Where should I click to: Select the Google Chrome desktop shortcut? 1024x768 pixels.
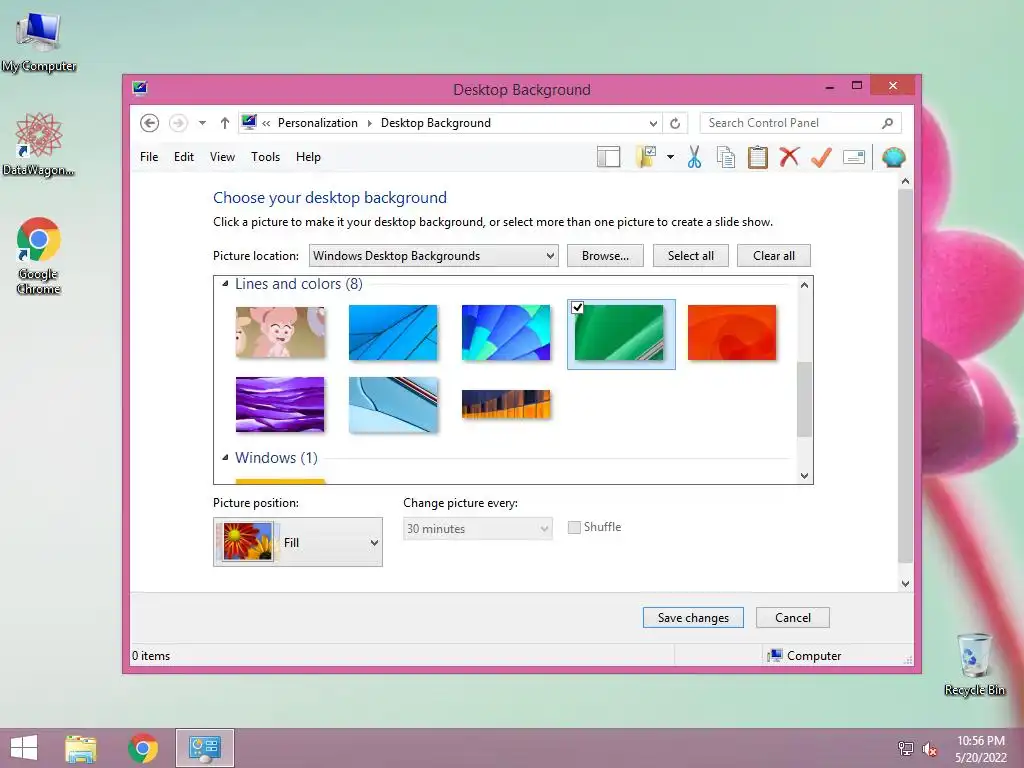[39, 256]
